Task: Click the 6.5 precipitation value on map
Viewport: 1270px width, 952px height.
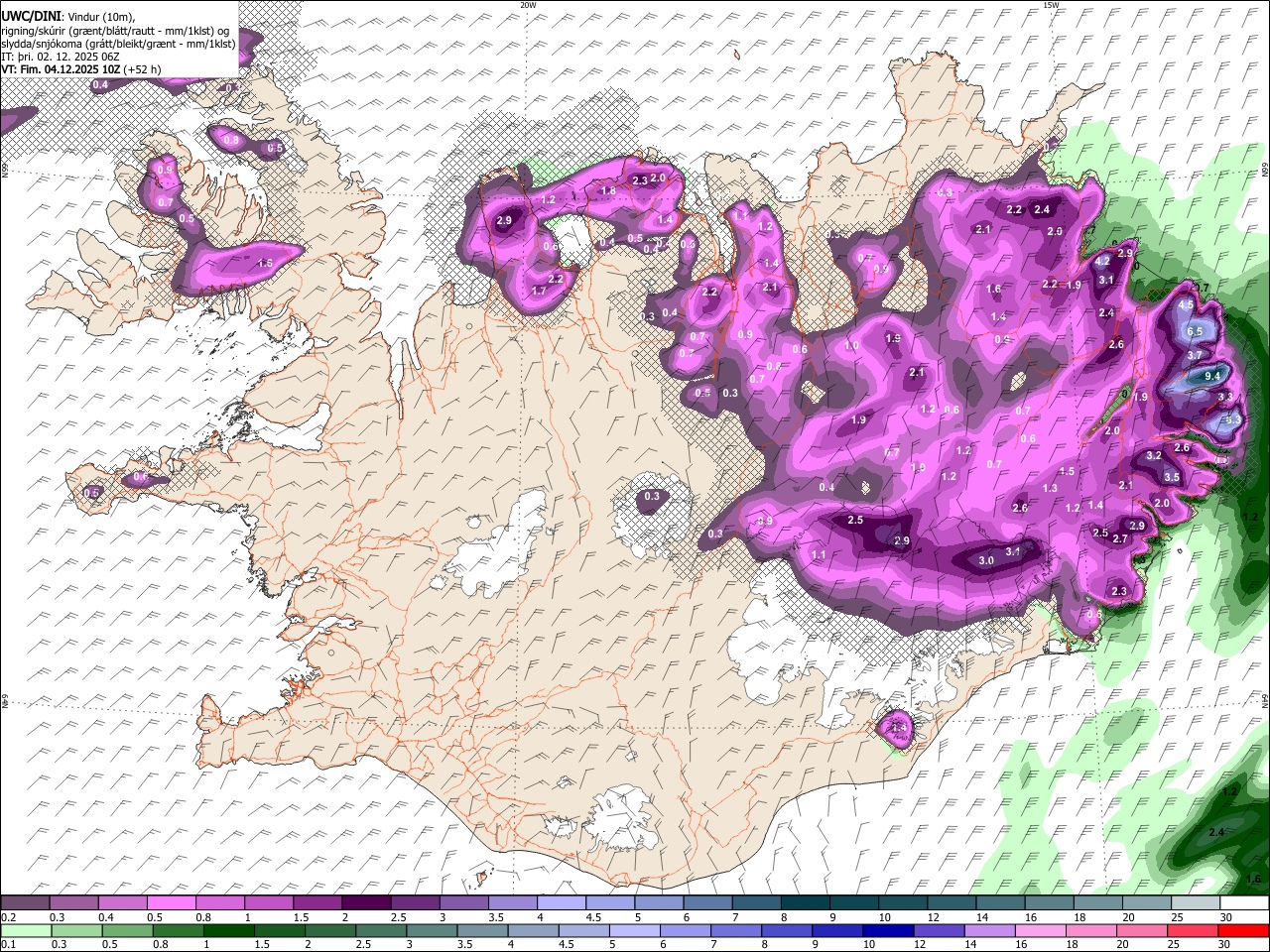Action: click(x=1195, y=331)
